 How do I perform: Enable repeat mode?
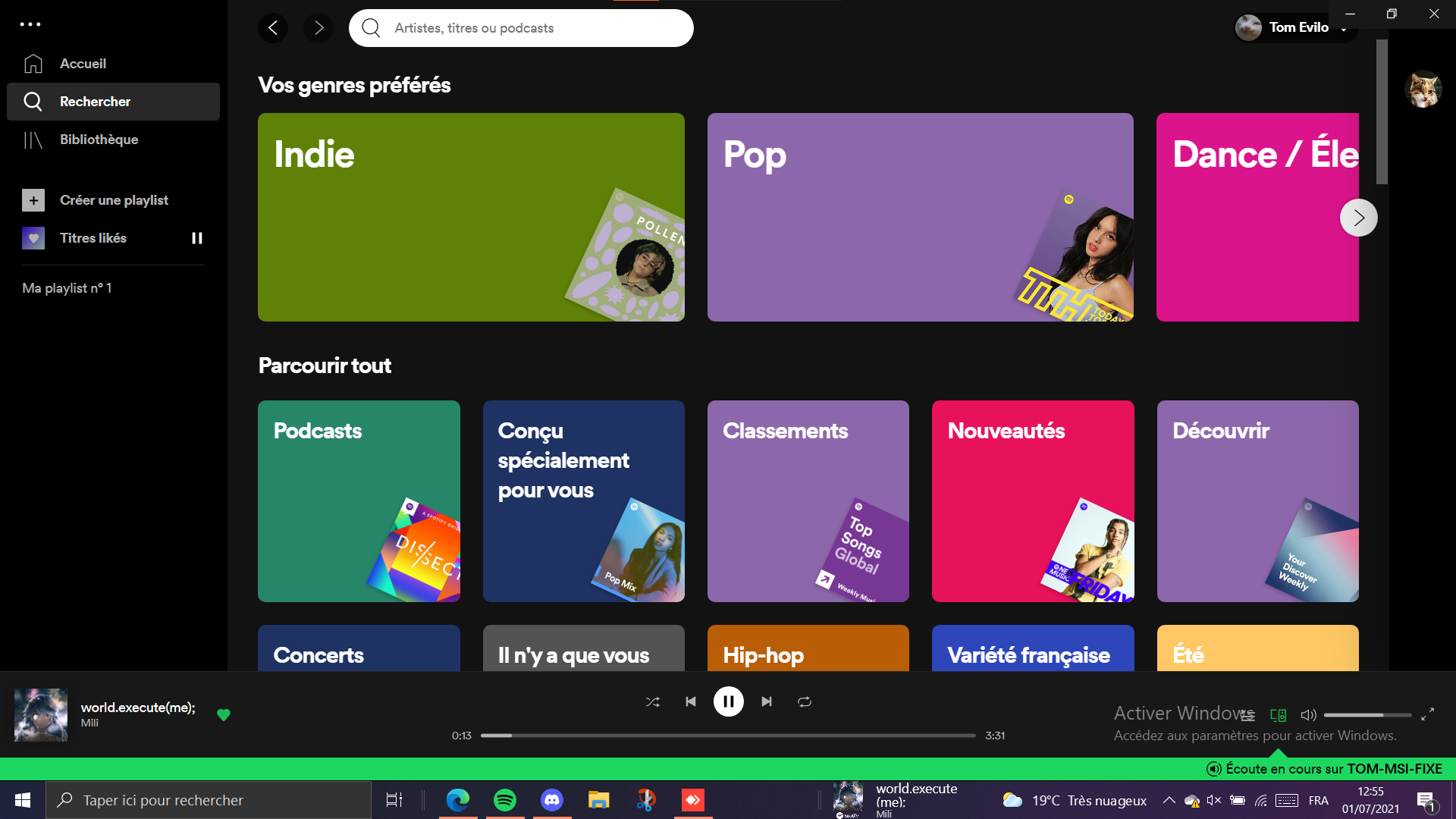(804, 701)
